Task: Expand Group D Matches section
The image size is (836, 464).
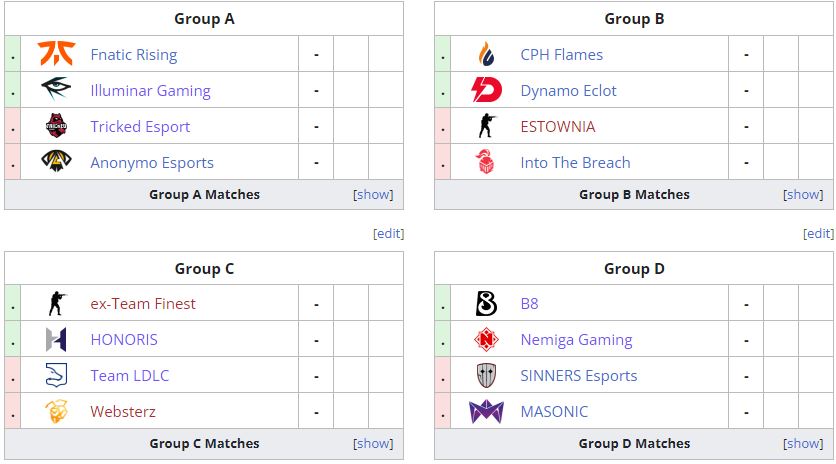Action: (803, 444)
